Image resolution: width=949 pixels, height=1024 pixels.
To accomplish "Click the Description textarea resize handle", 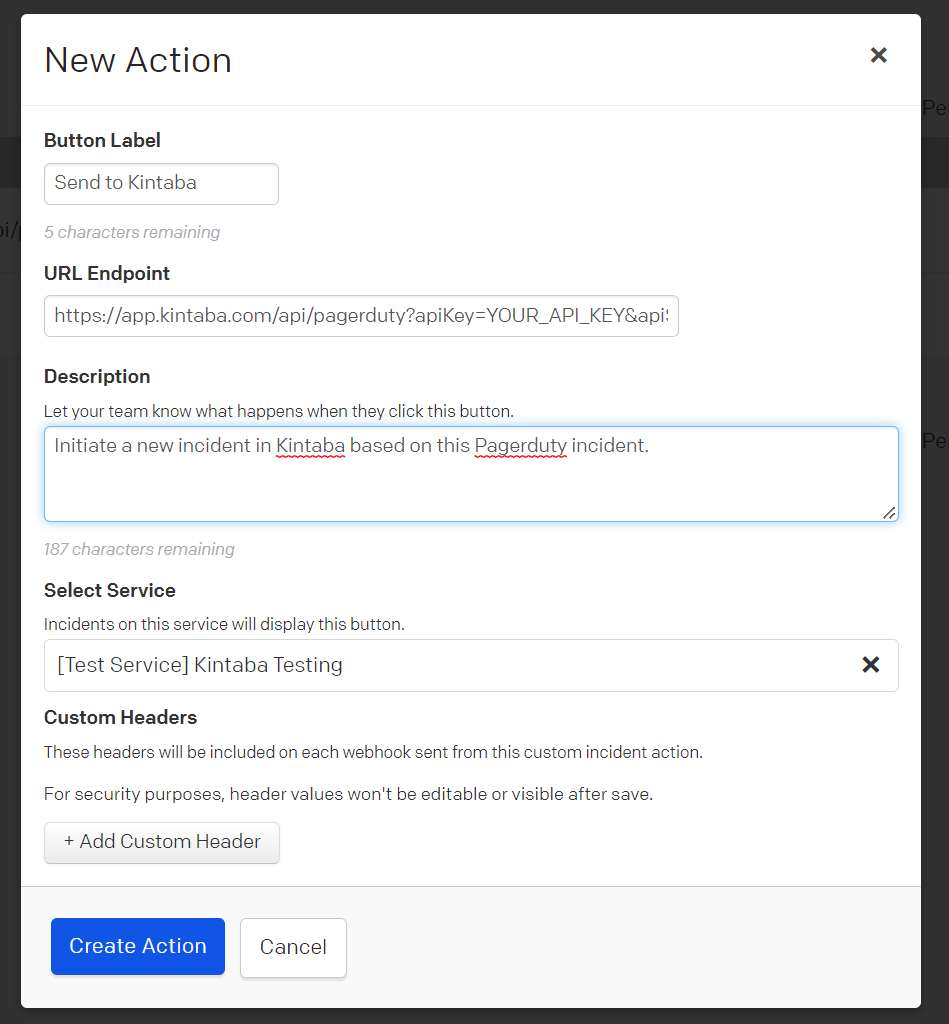I will pos(889,513).
